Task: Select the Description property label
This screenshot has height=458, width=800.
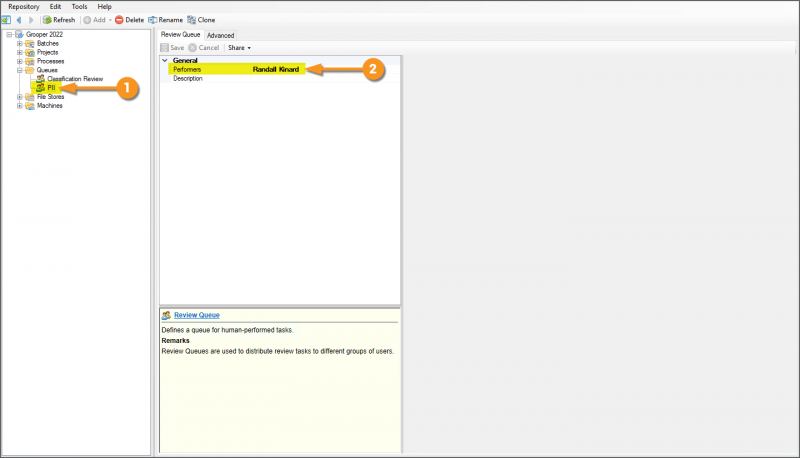Action: pyautogui.click(x=188, y=79)
